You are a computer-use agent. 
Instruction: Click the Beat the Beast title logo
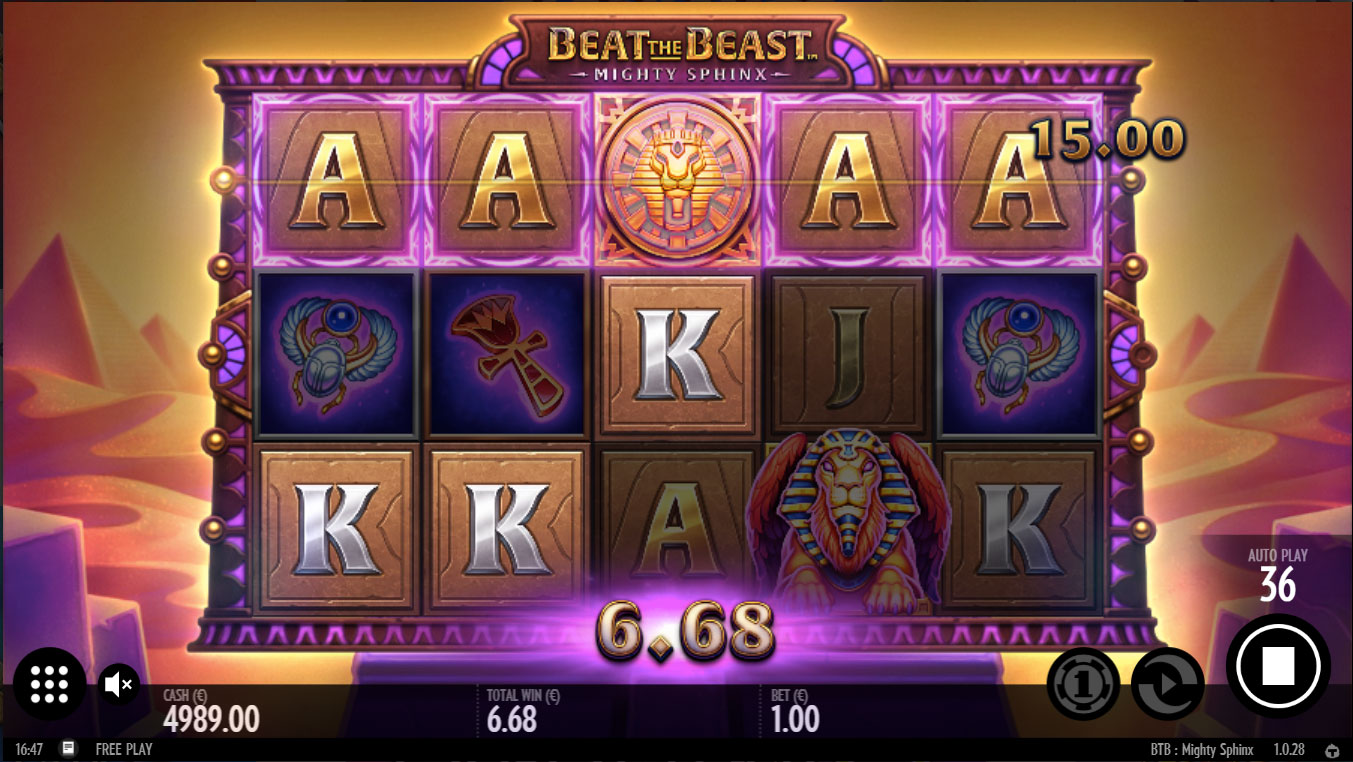click(x=680, y=52)
